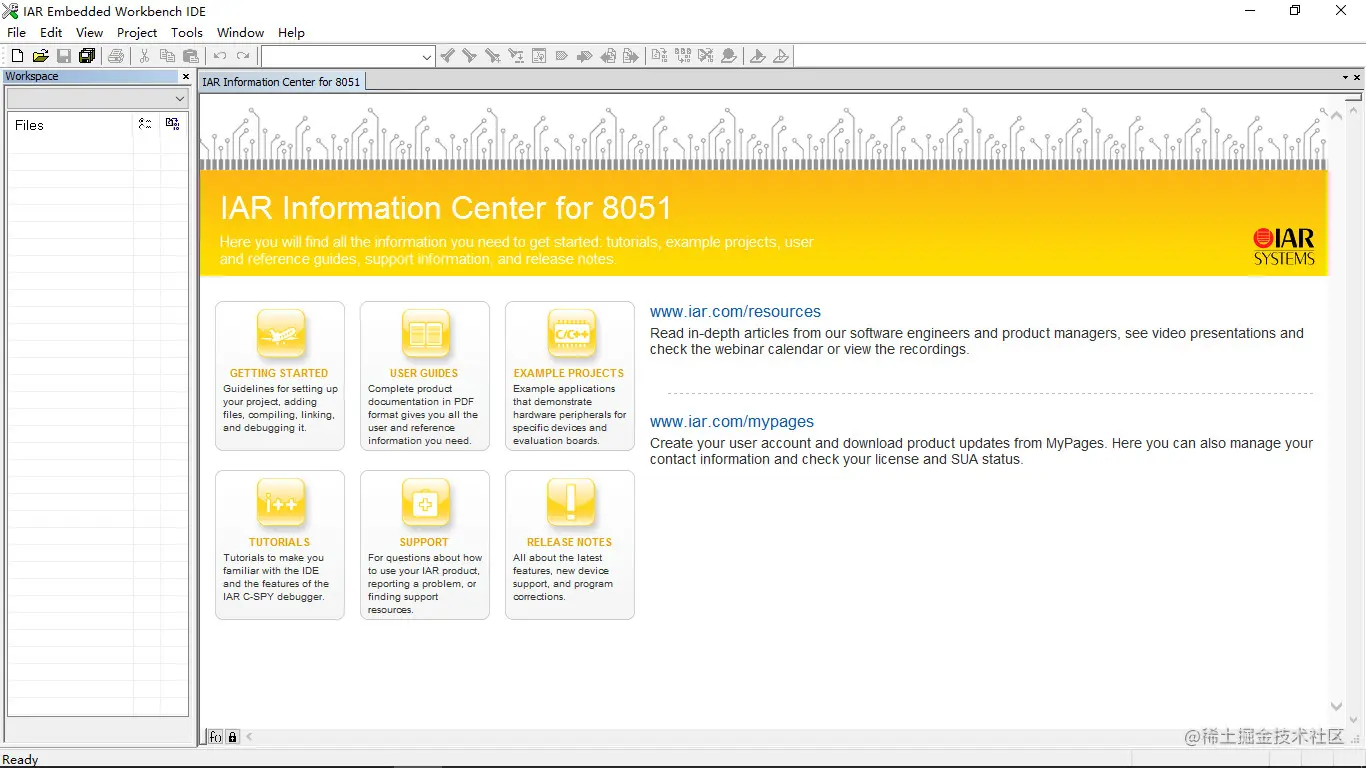Follow the www.iar.com/mypages link
Image resolution: width=1366 pixels, height=768 pixels.
click(732, 422)
